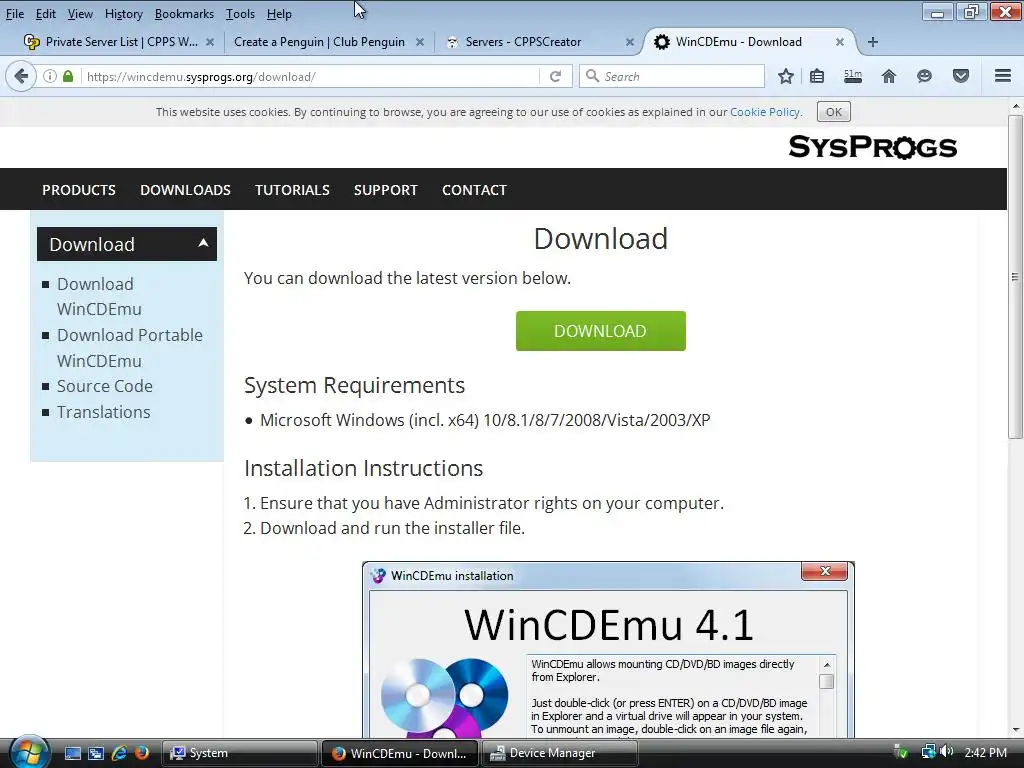
Task: Click the System Requirements heading
Action: coord(354,385)
